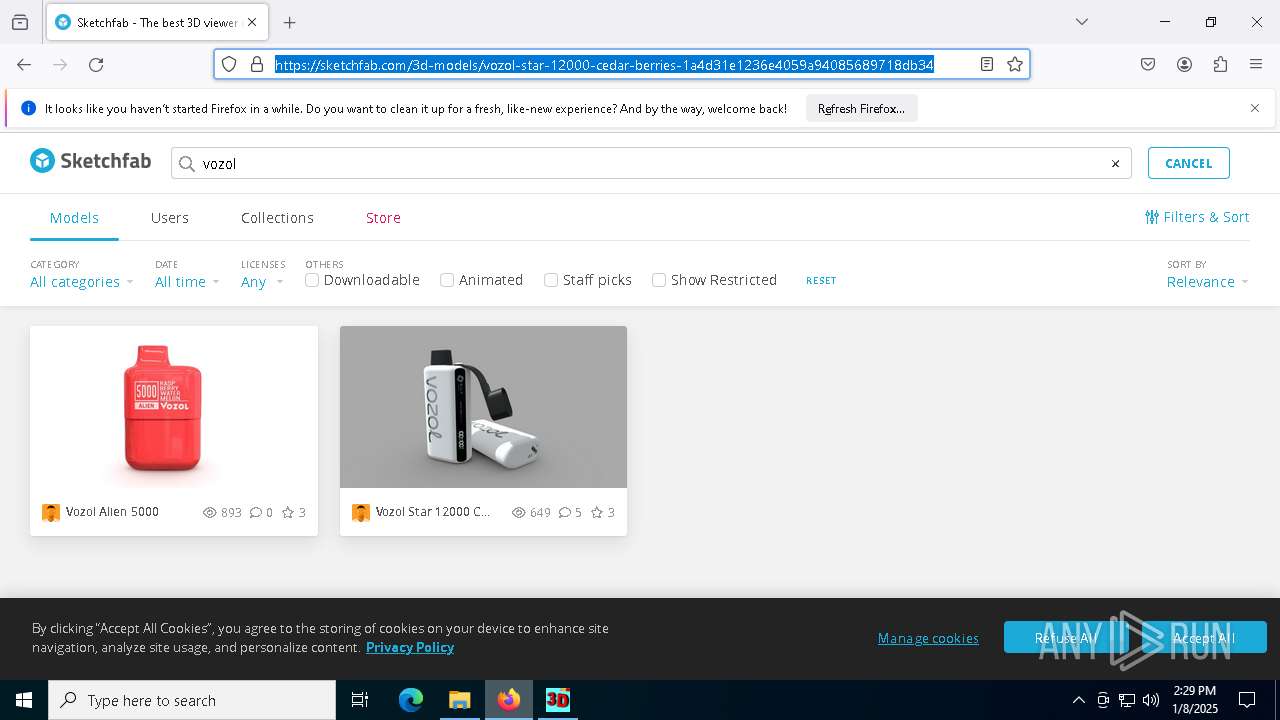Dismiss the Firefox refresh notification bar
Image resolution: width=1280 pixels, height=720 pixels.
pyautogui.click(x=1255, y=108)
